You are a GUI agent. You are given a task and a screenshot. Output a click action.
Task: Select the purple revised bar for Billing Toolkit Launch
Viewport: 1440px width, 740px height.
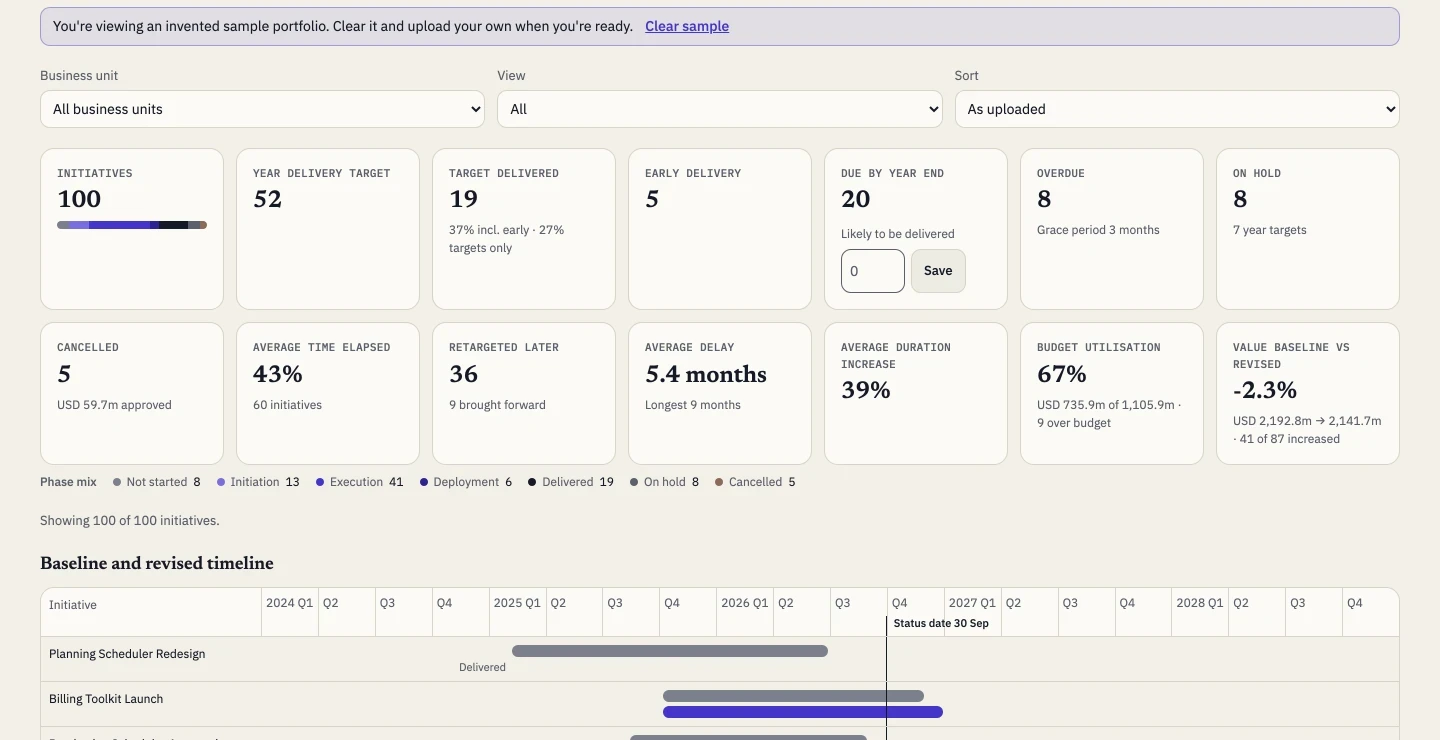803,712
